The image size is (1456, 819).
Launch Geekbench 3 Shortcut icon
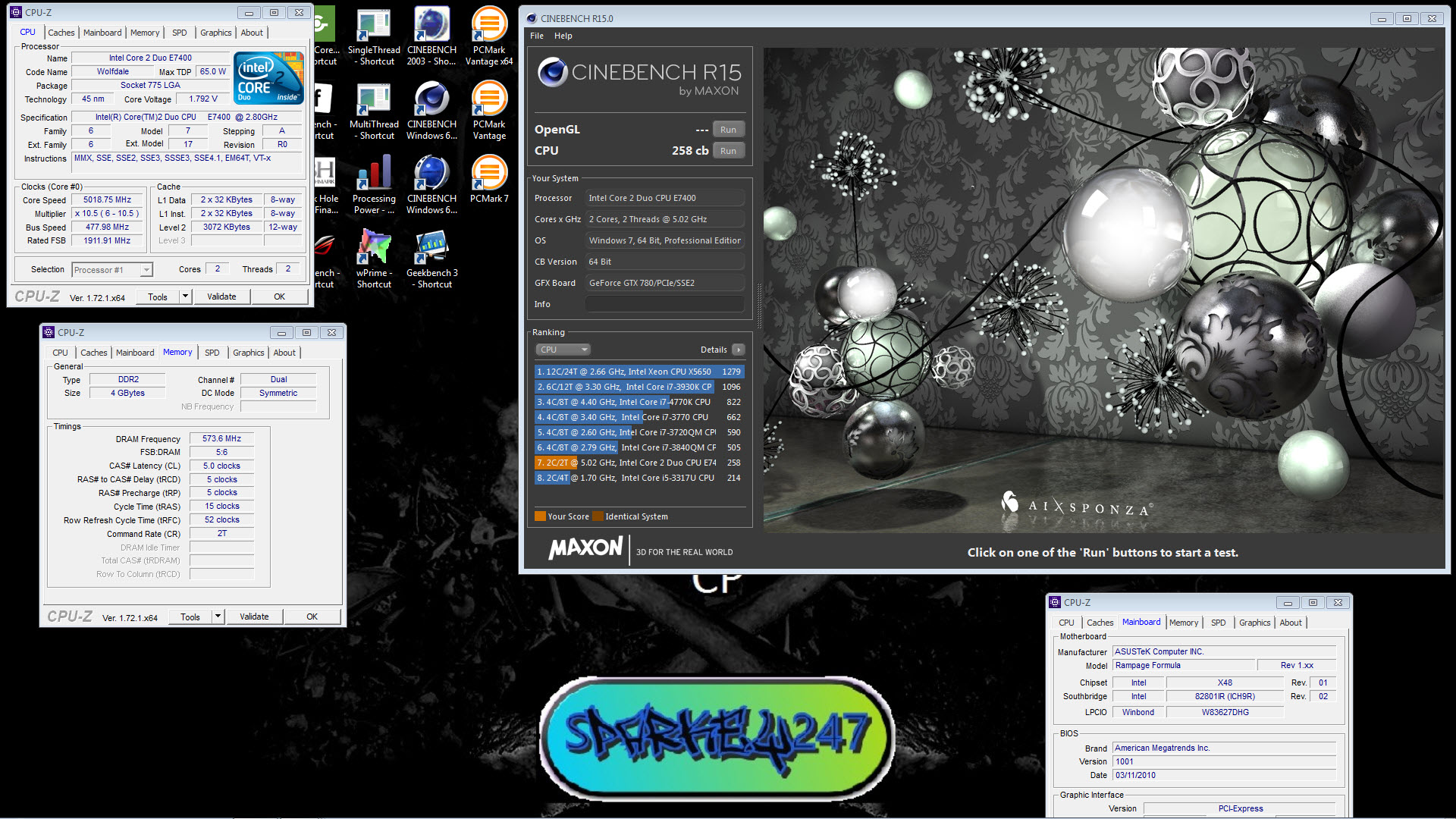tap(431, 260)
